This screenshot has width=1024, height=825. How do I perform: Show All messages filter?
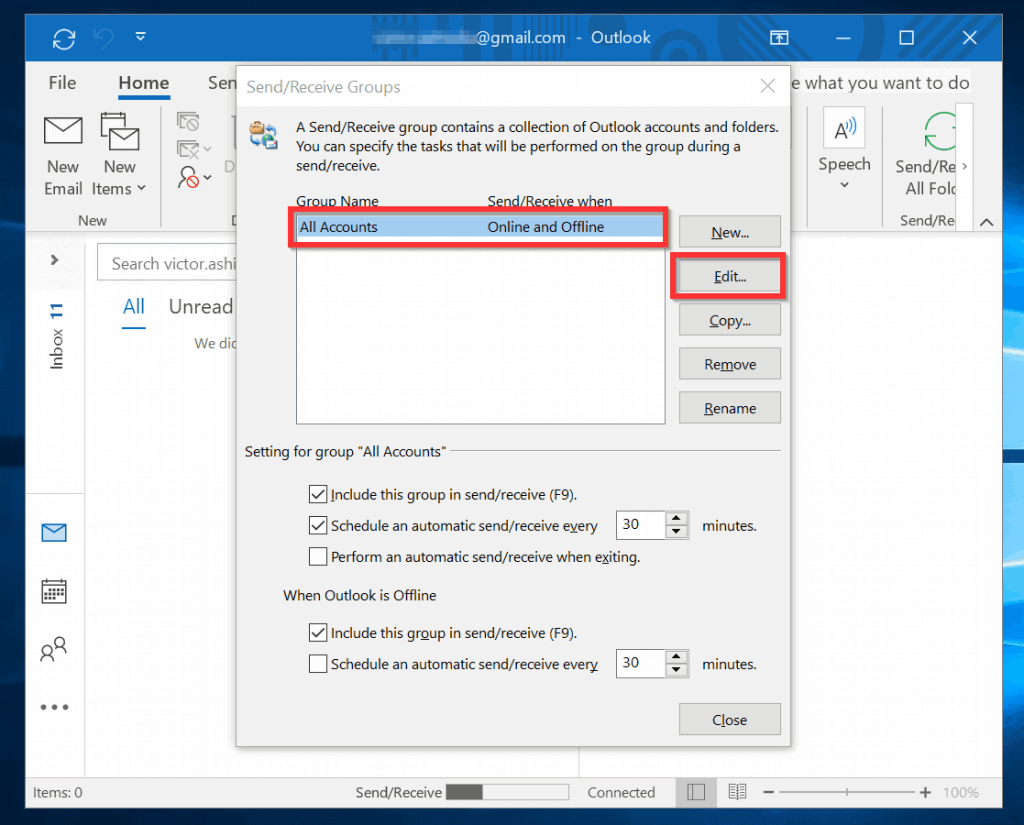click(x=134, y=306)
